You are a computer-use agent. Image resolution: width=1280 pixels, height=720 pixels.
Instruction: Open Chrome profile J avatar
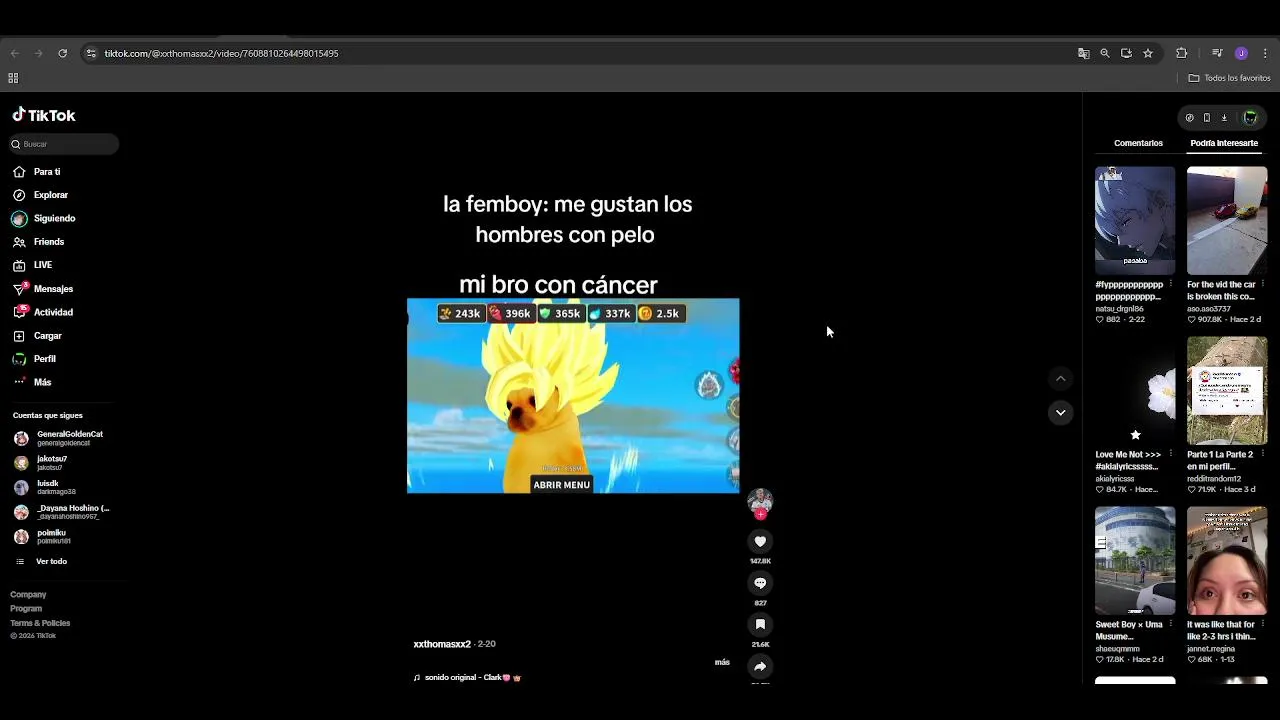click(1241, 53)
